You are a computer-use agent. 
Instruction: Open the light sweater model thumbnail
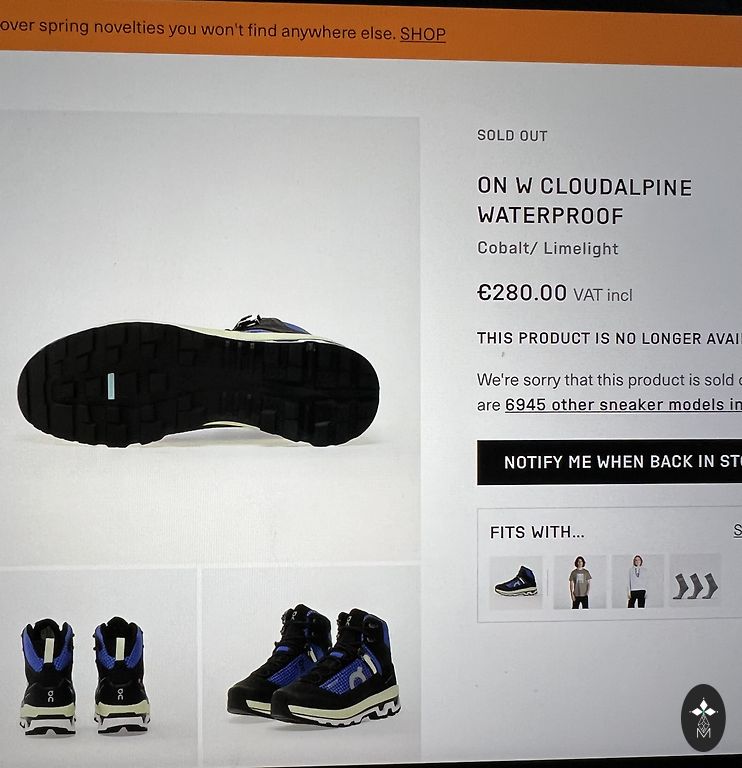click(637, 581)
